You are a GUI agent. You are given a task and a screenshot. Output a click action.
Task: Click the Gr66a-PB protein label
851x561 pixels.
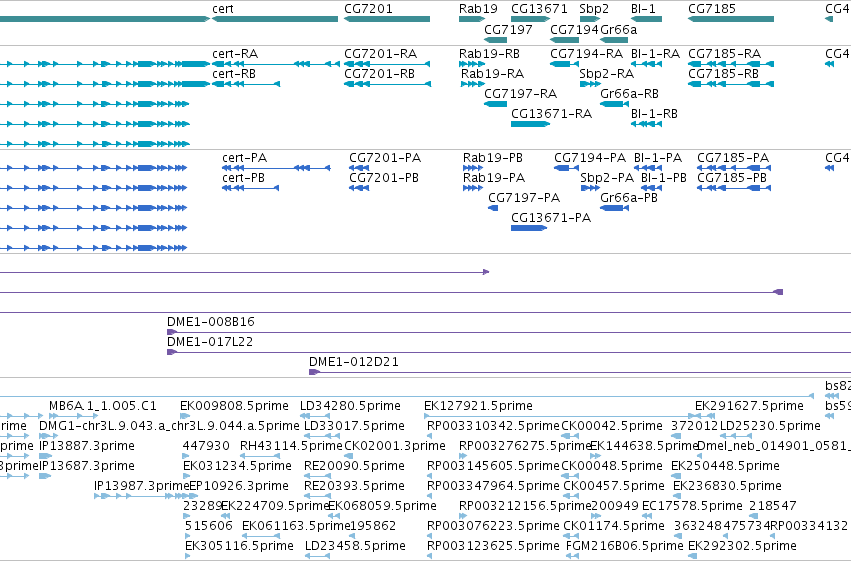point(629,198)
